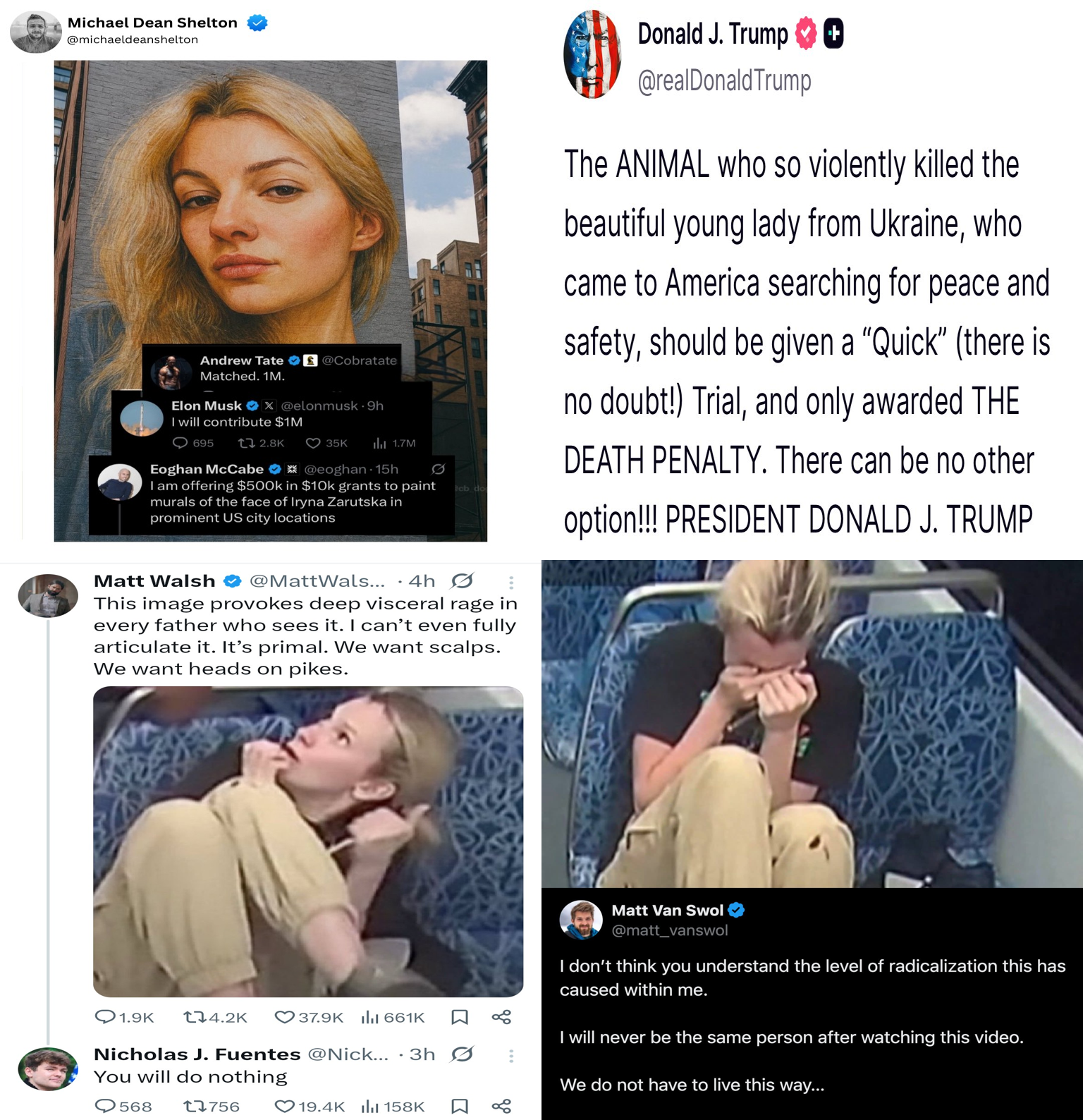Click the verified badge next to Michael Dean Shelton
This screenshot has height=1120, width=1083.
[257, 23]
